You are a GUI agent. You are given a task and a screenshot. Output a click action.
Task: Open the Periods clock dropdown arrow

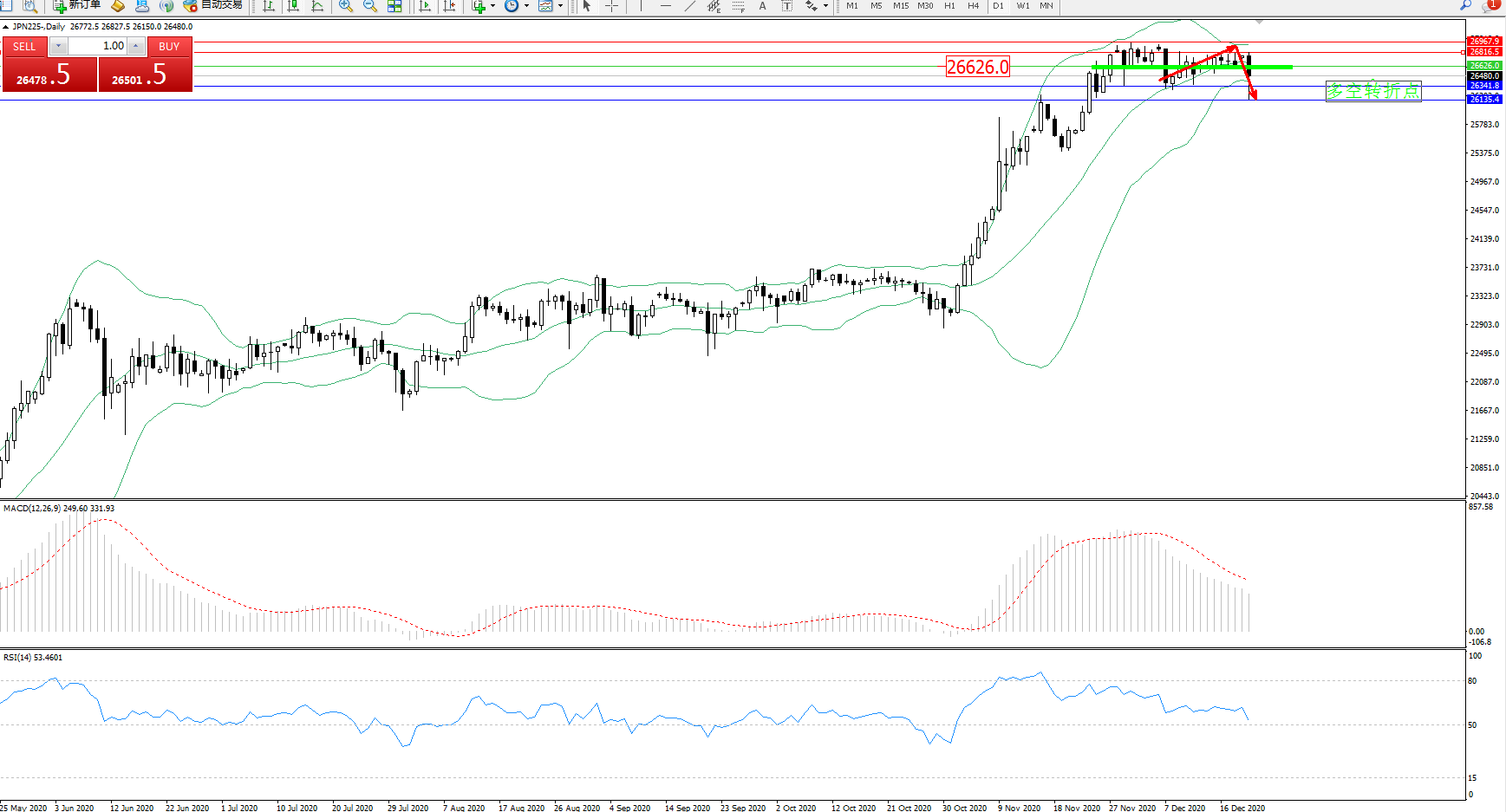(x=526, y=6)
